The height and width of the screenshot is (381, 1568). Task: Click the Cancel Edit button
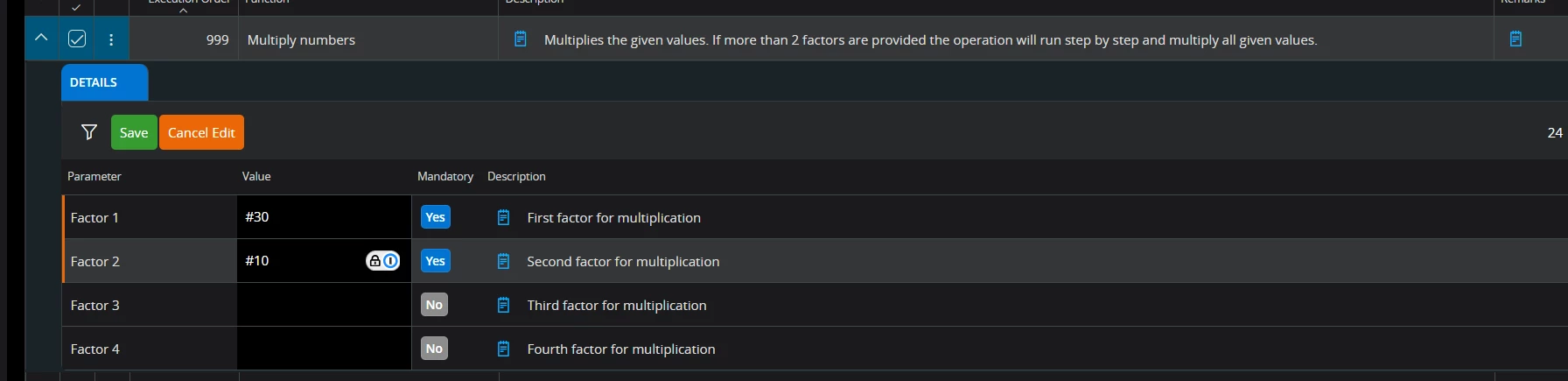point(201,132)
